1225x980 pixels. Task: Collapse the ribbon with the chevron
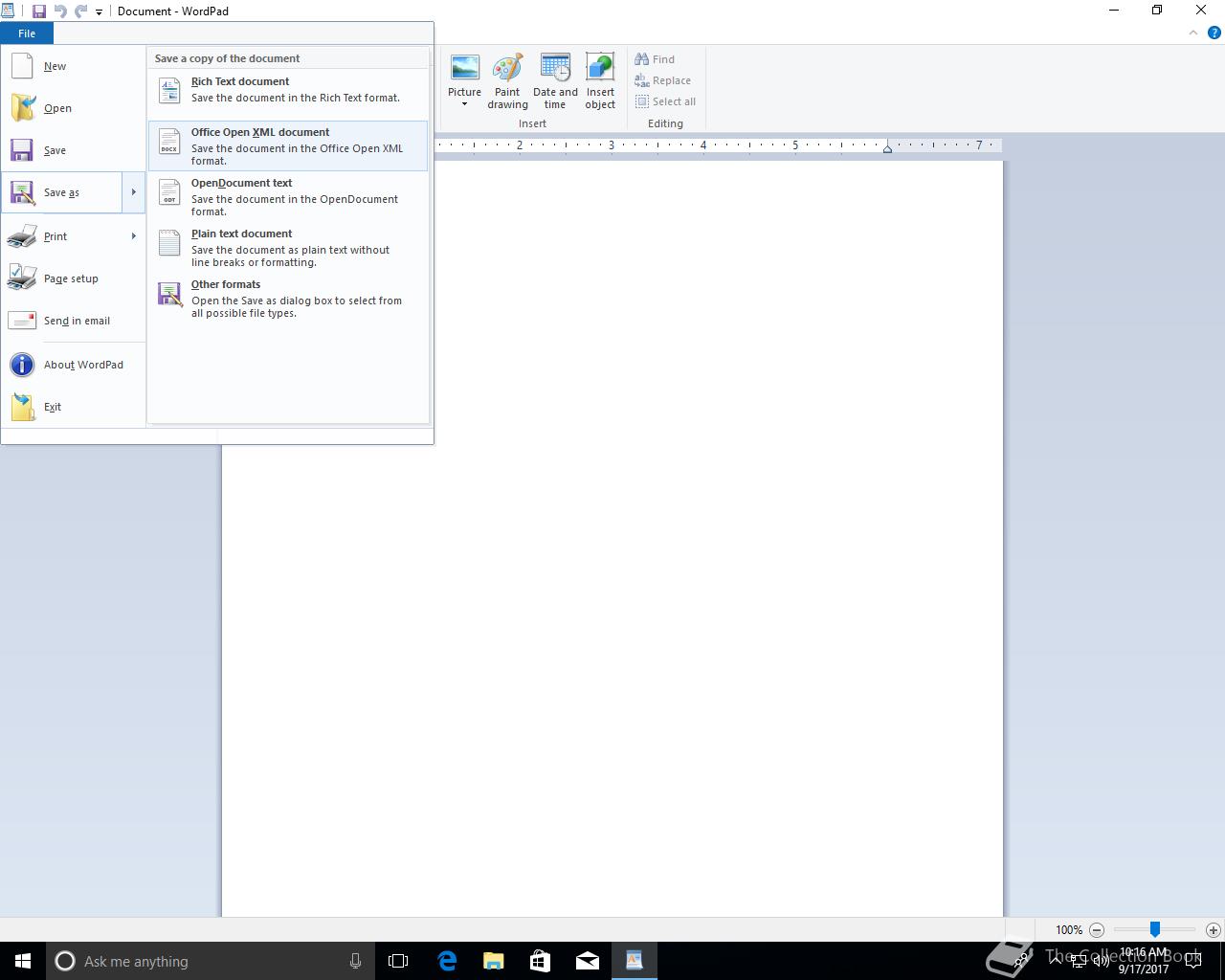pos(1193,33)
